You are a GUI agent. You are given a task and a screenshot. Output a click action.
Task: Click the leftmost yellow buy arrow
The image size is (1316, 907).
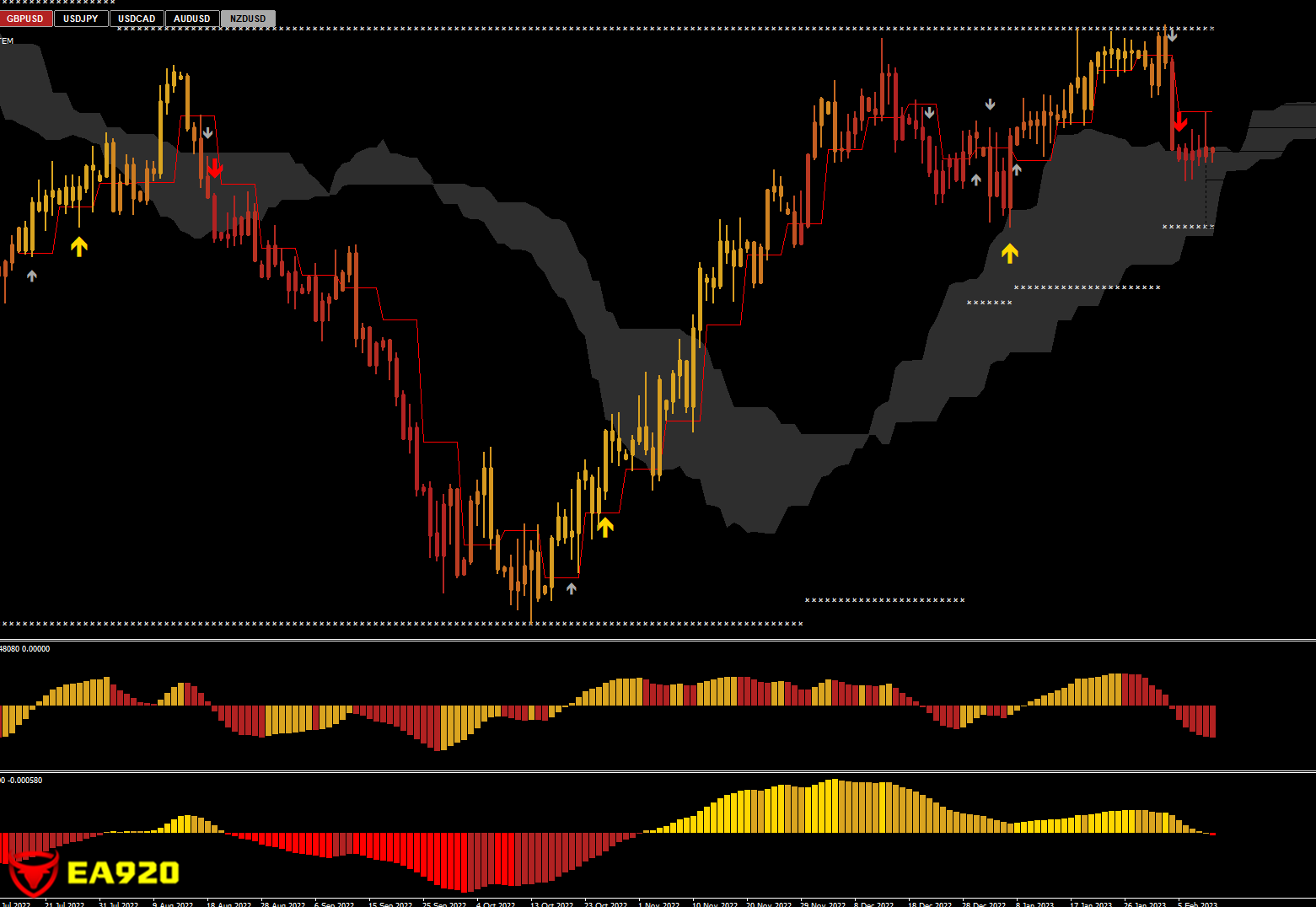click(78, 246)
